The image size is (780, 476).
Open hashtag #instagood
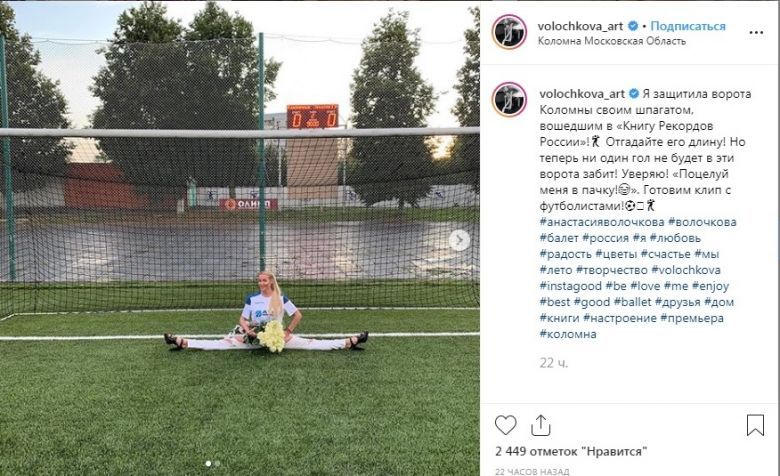(x=571, y=286)
